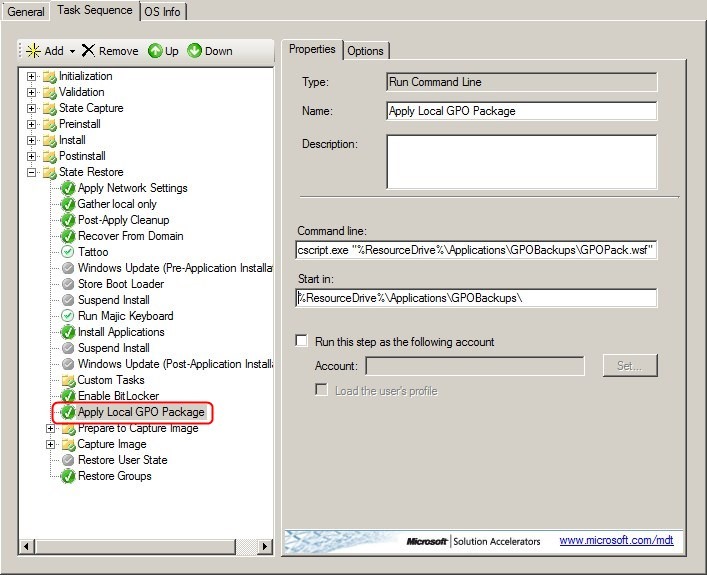Open the Add dropdown arrow
Viewport: 707px width, 575px height.
pyautogui.click(x=73, y=51)
